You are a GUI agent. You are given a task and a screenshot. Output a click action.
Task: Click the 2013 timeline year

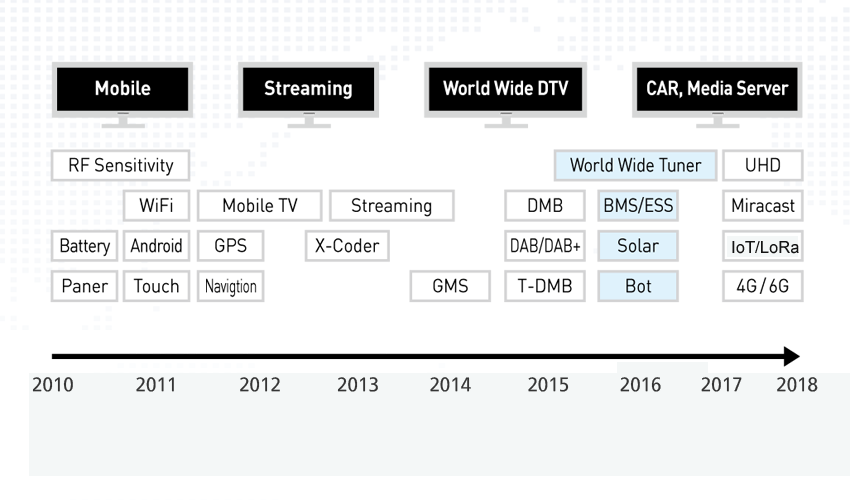[358, 384]
